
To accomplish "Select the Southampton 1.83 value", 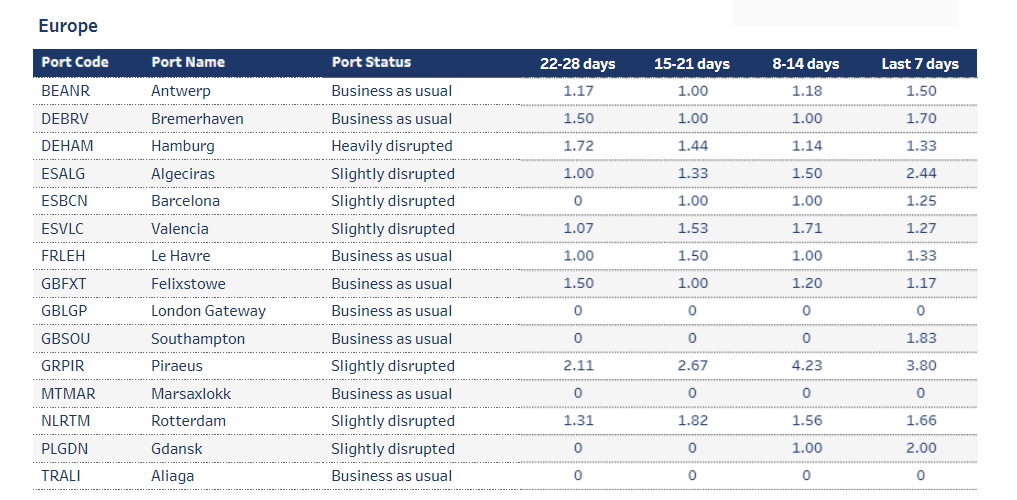I will (920, 339).
